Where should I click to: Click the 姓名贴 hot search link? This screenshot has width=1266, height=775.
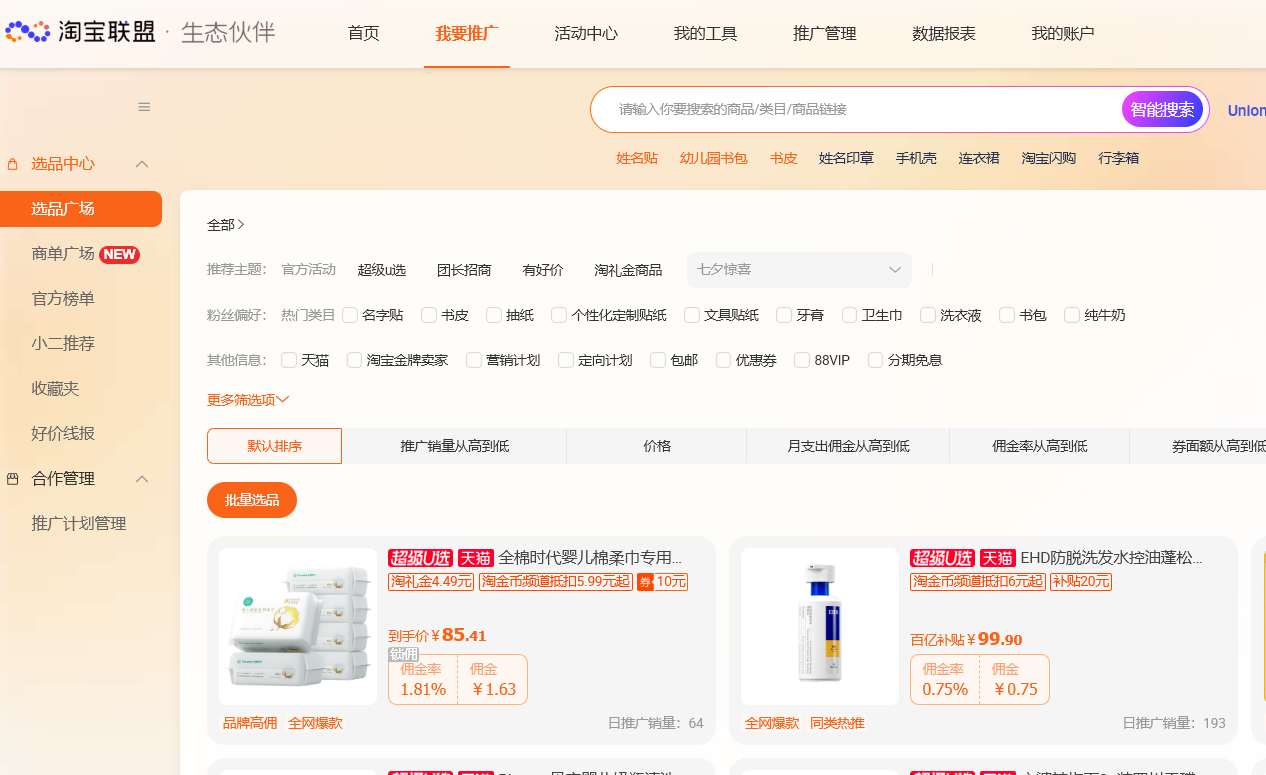click(x=637, y=158)
